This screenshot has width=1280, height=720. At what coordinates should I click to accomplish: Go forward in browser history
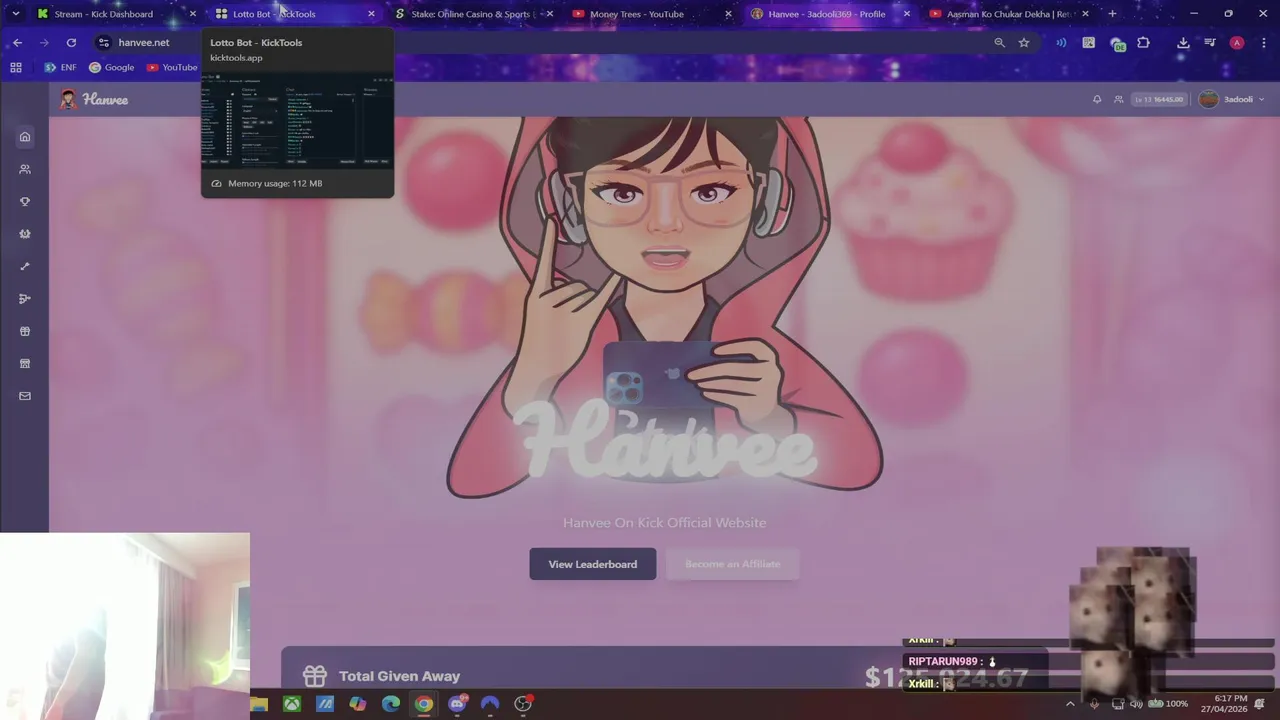coord(44,43)
